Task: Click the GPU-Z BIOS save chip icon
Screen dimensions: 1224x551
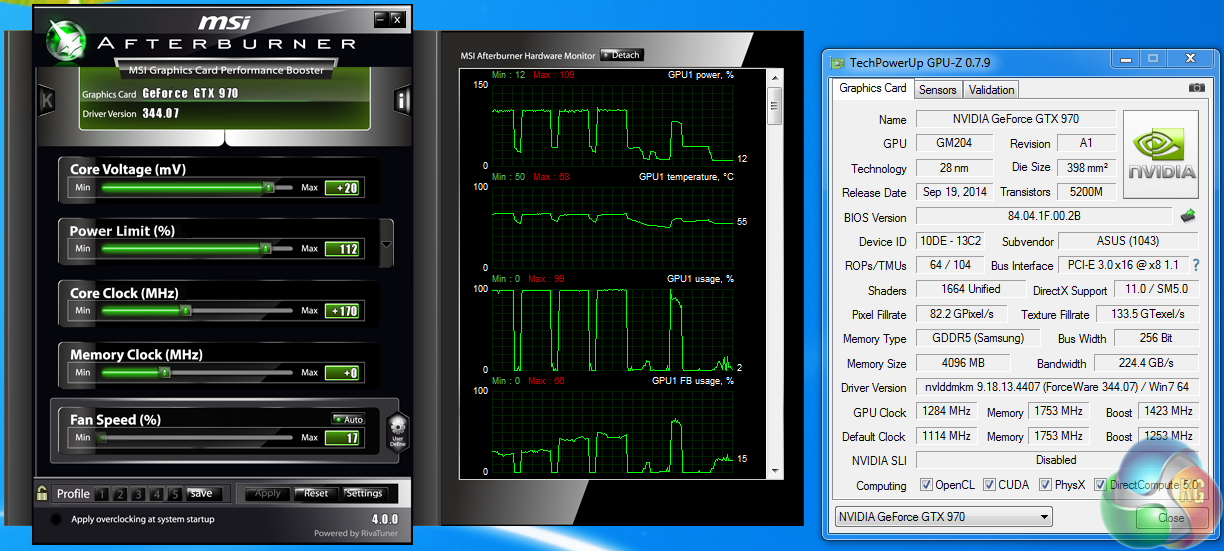Action: click(1188, 216)
